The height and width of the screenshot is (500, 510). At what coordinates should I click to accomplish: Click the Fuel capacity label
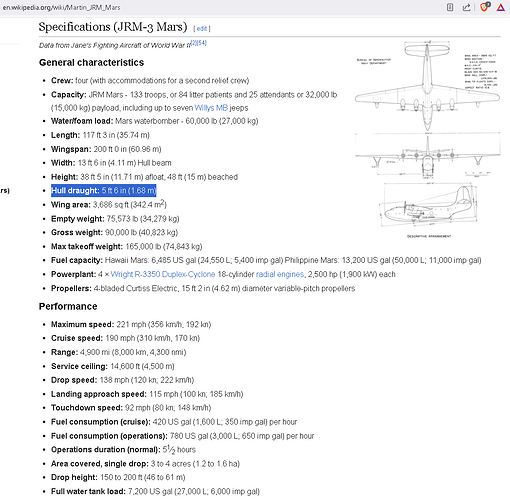point(77,260)
